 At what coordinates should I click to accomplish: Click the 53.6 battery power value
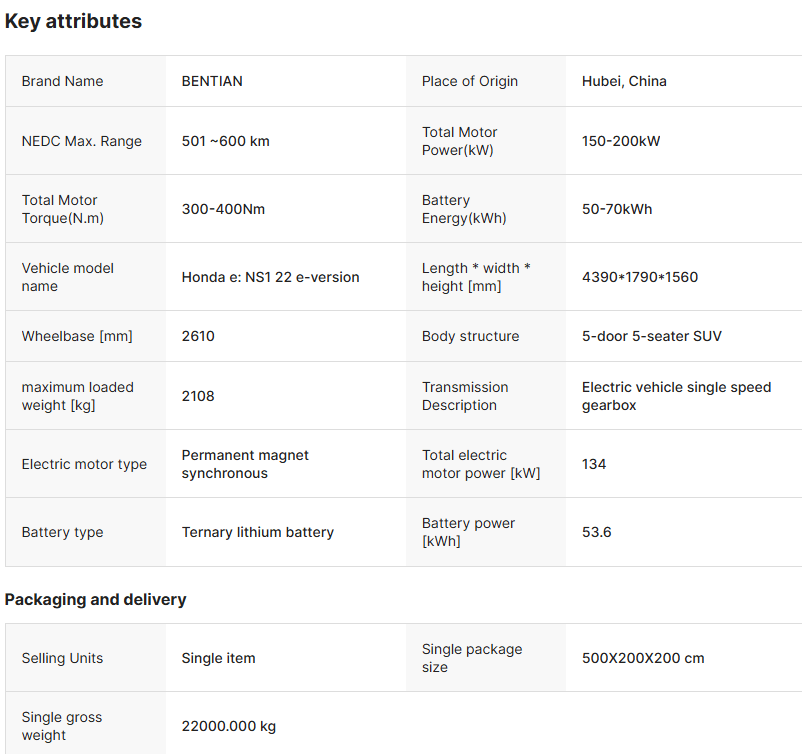pyautogui.click(x=597, y=532)
